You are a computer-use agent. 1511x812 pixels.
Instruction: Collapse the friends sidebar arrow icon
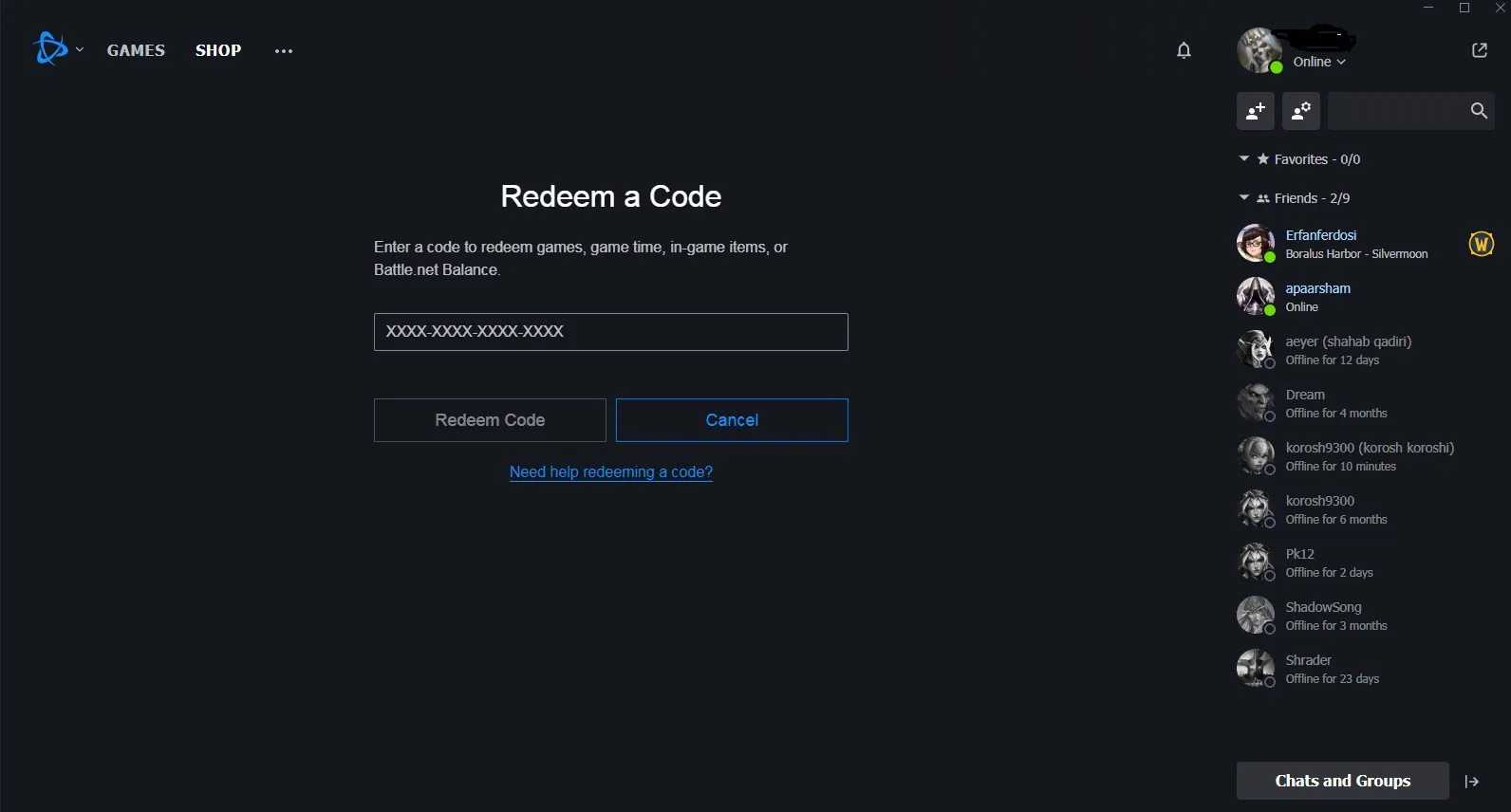[x=1472, y=782]
